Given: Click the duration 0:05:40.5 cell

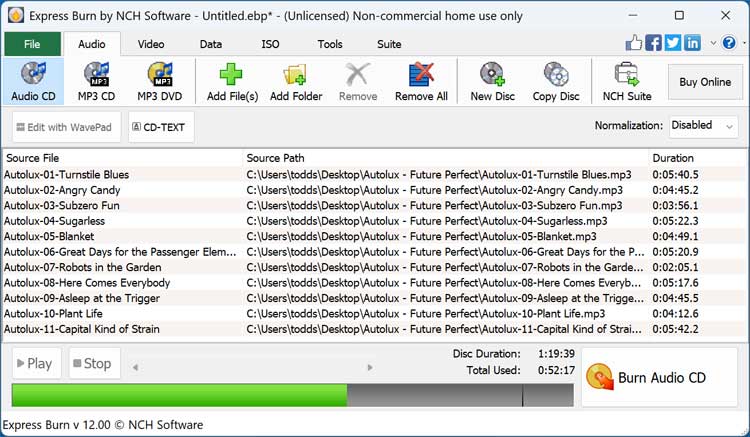Looking at the screenshot, I should coord(675,175).
